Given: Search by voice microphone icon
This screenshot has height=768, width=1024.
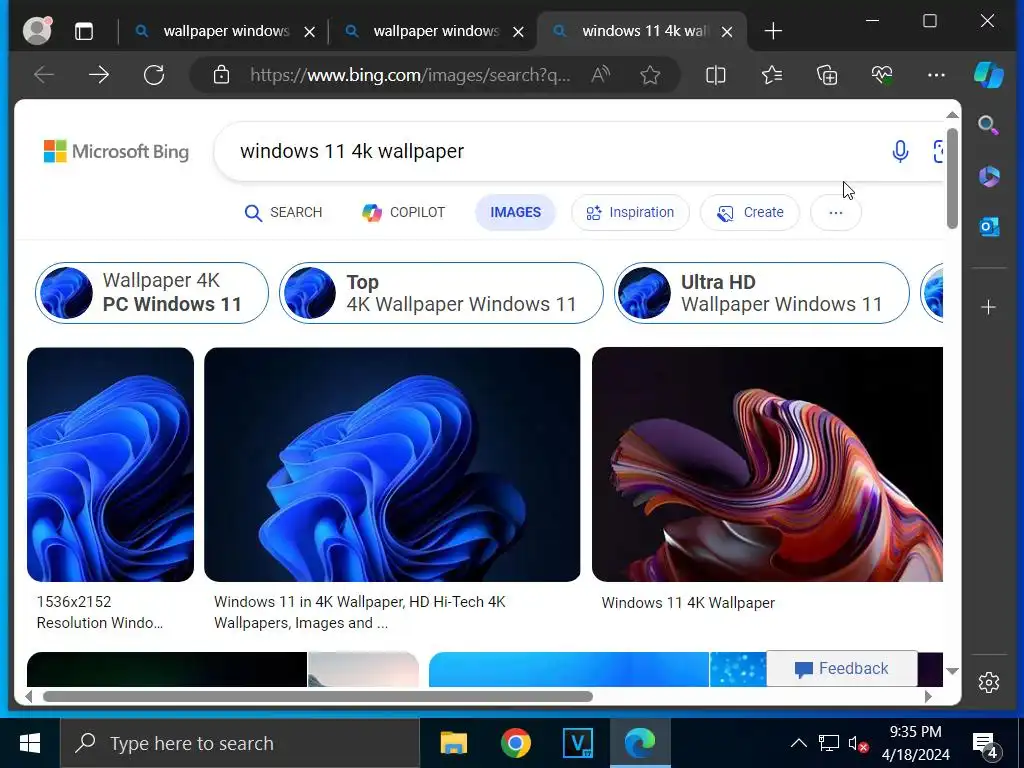Looking at the screenshot, I should point(900,152).
